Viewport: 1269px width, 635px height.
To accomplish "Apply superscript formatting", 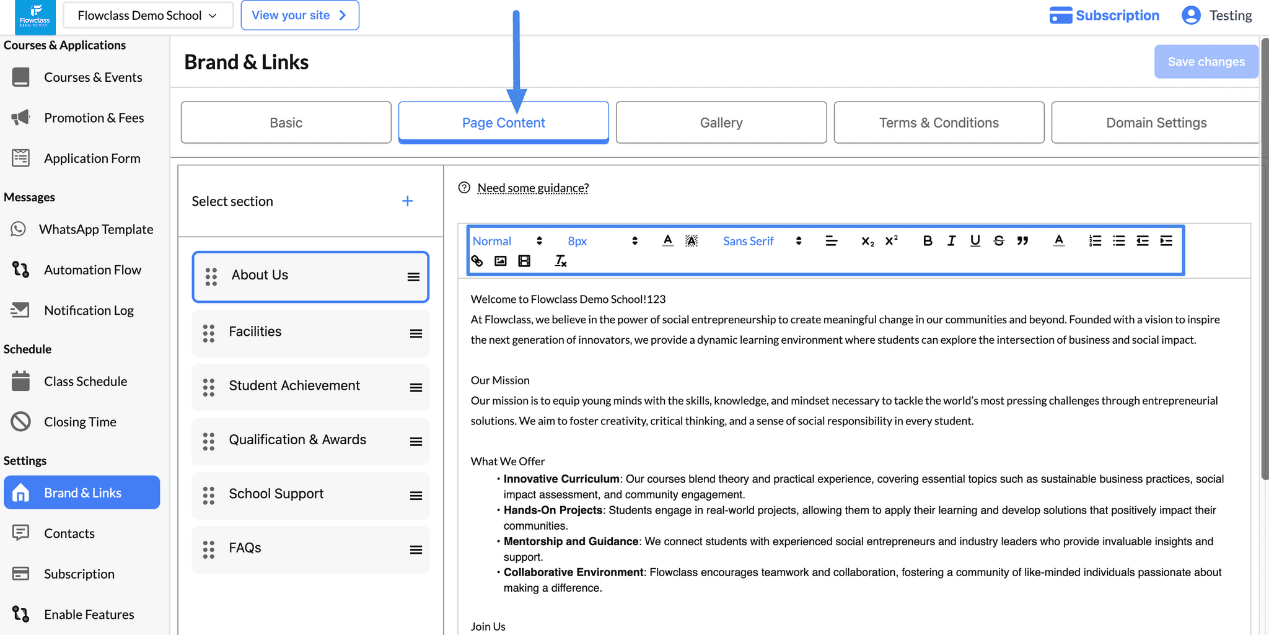I will click(891, 241).
